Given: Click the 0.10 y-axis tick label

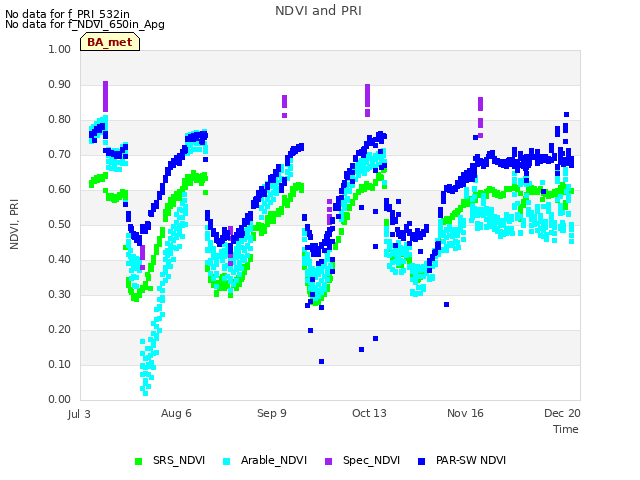Looking at the screenshot, I should [60, 364].
